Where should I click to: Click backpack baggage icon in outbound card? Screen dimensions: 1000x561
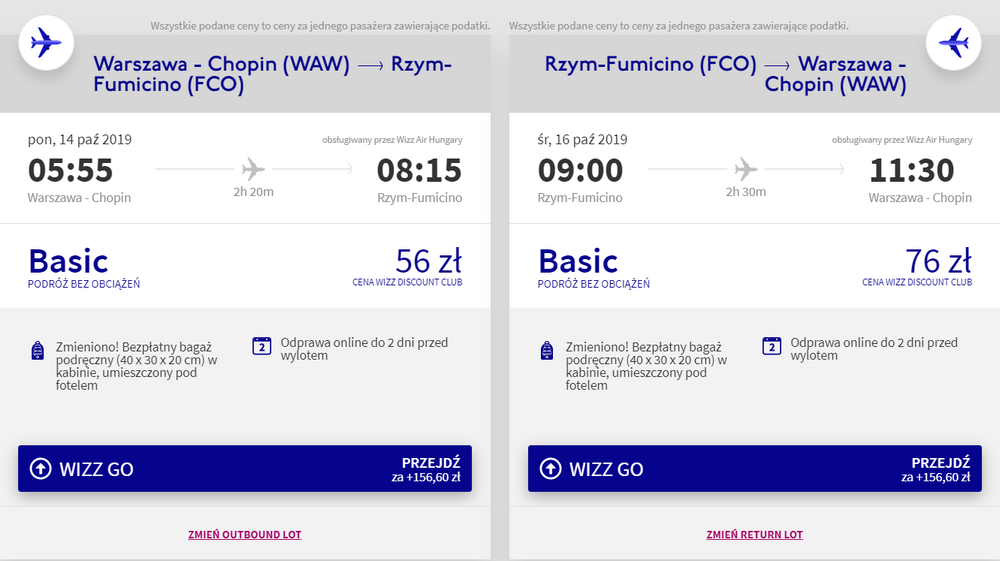click(x=38, y=351)
